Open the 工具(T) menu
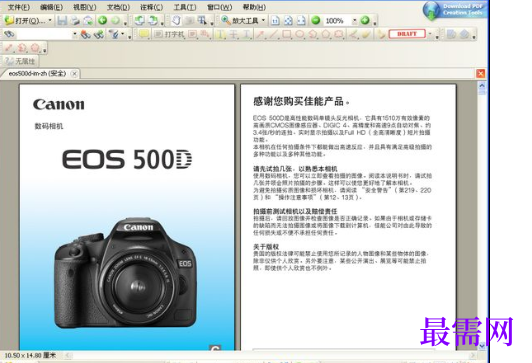The height and width of the screenshot is (363, 532). (x=185, y=7)
